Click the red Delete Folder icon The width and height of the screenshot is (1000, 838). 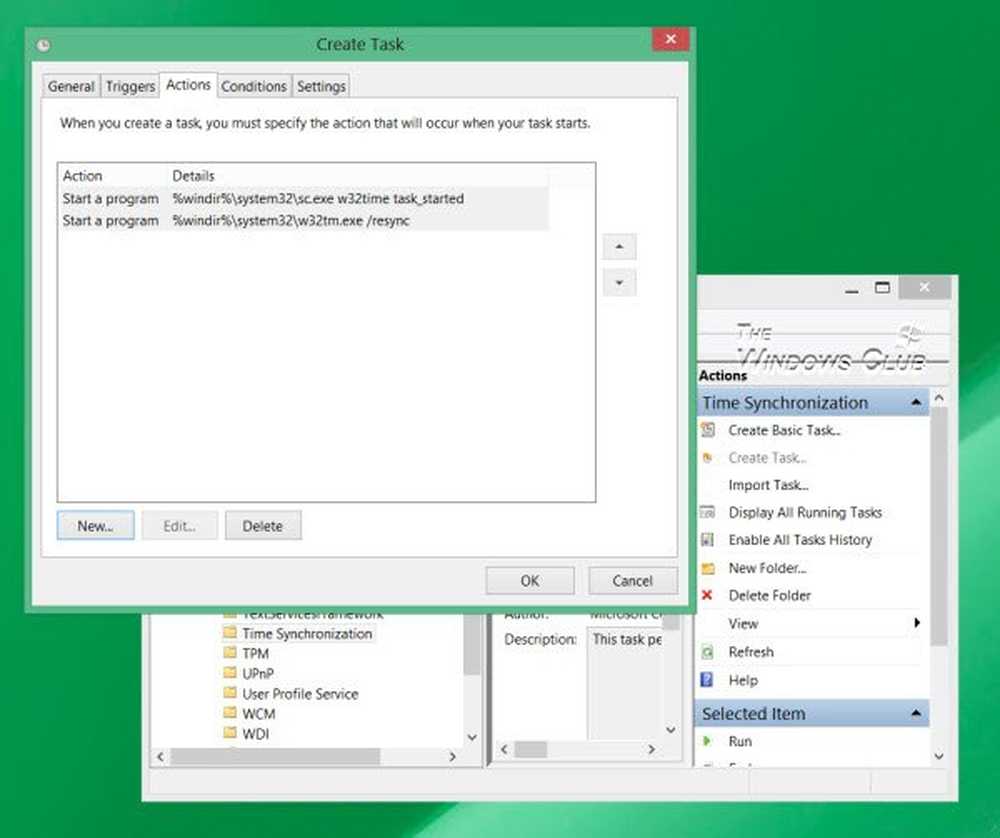coord(707,595)
